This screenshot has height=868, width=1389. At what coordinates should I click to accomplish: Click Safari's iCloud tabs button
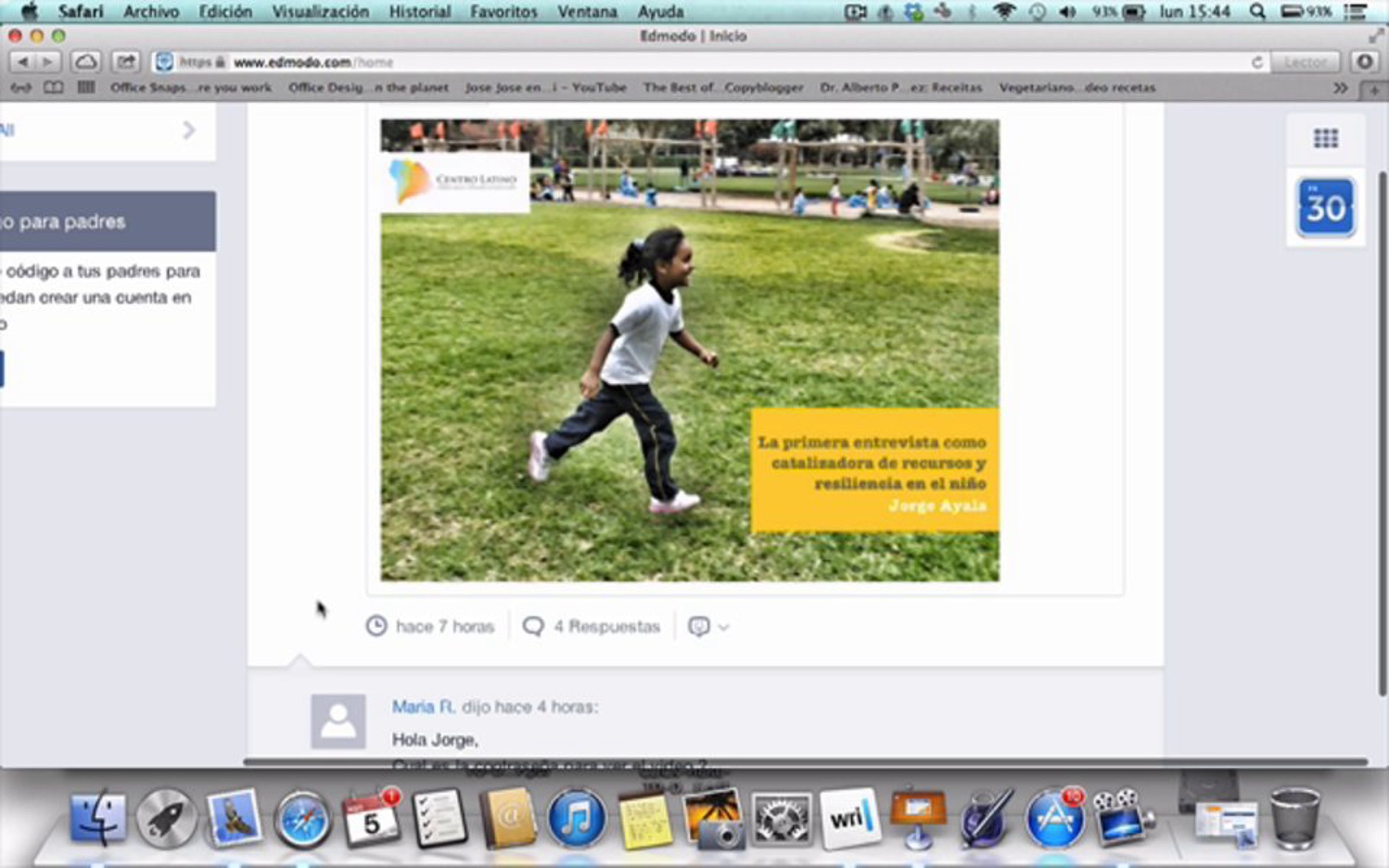pos(86,61)
